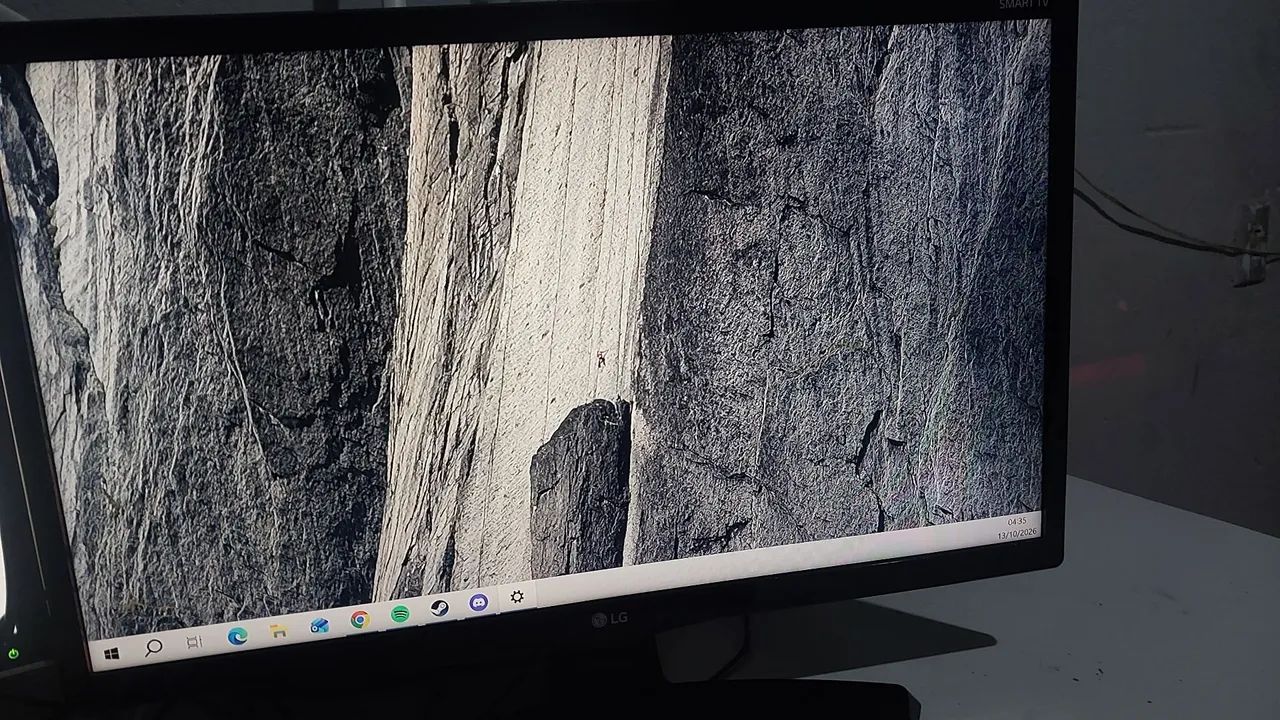
Task: Open the blue app beside File Explorer
Action: point(319,626)
